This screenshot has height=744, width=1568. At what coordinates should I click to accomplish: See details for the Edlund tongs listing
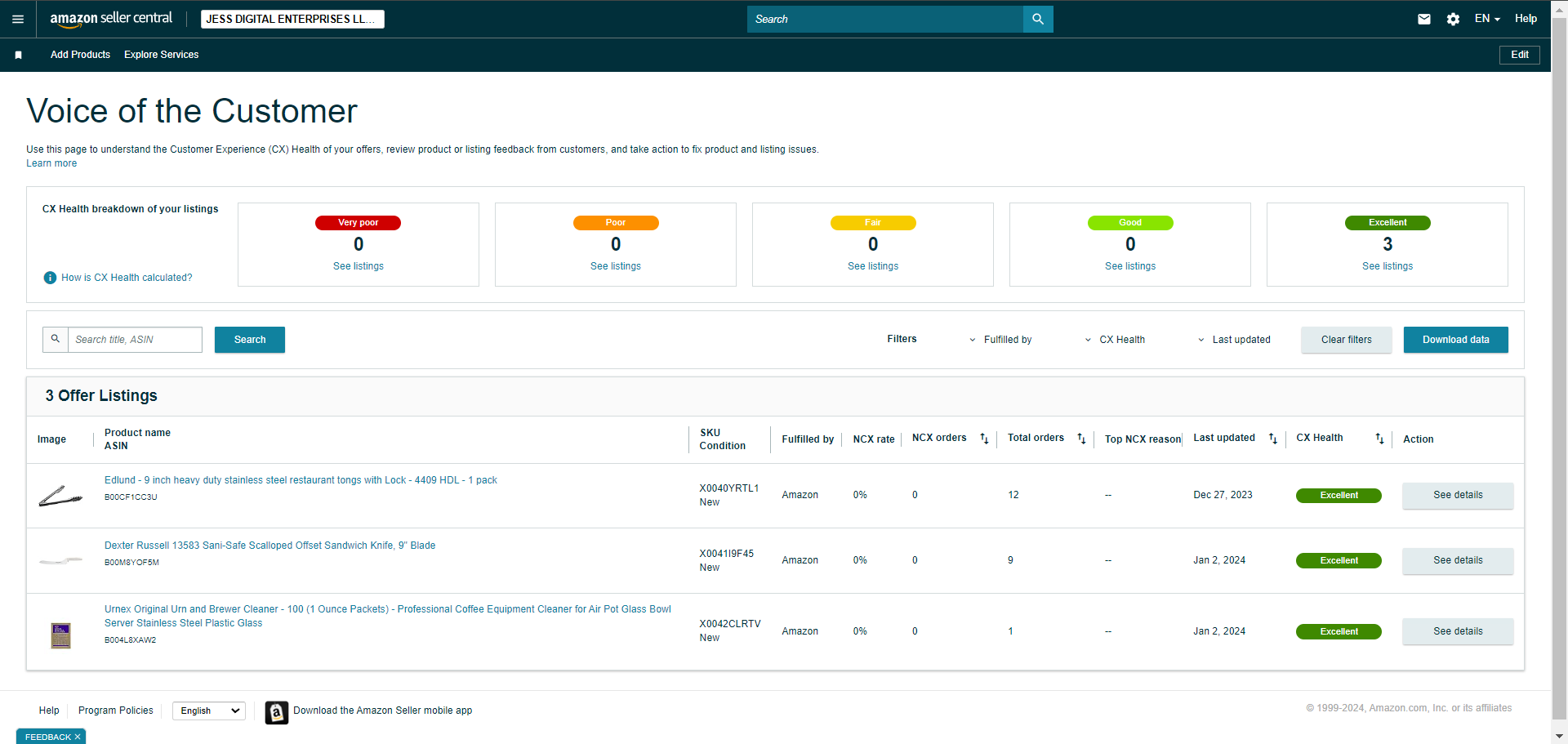point(1458,495)
